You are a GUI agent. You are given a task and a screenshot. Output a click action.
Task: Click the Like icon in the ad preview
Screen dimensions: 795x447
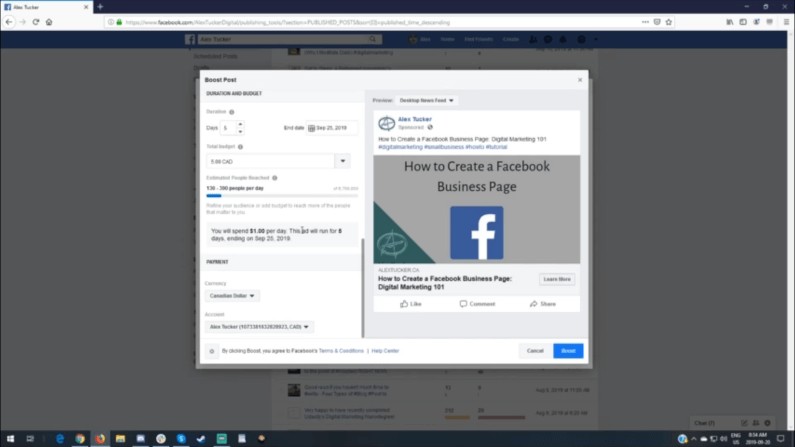pyautogui.click(x=404, y=304)
